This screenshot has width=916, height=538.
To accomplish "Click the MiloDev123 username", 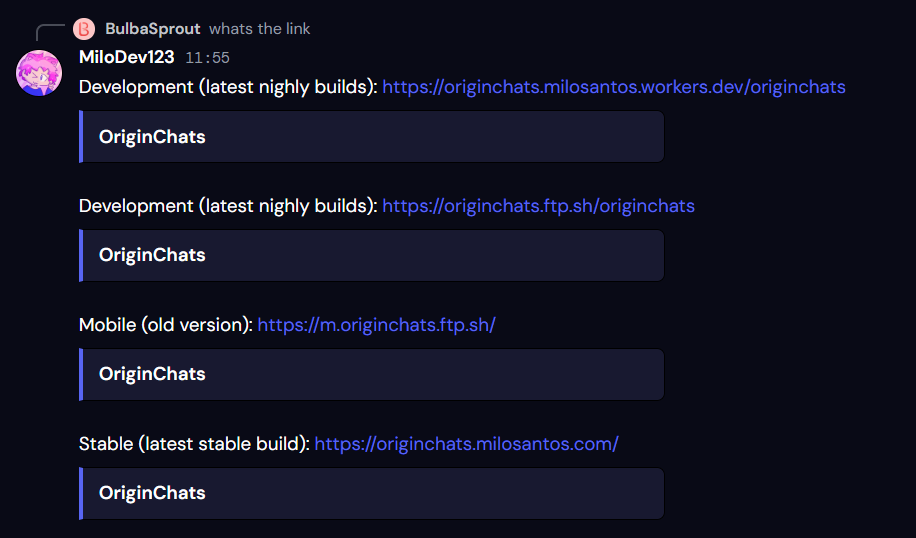I will (126, 57).
